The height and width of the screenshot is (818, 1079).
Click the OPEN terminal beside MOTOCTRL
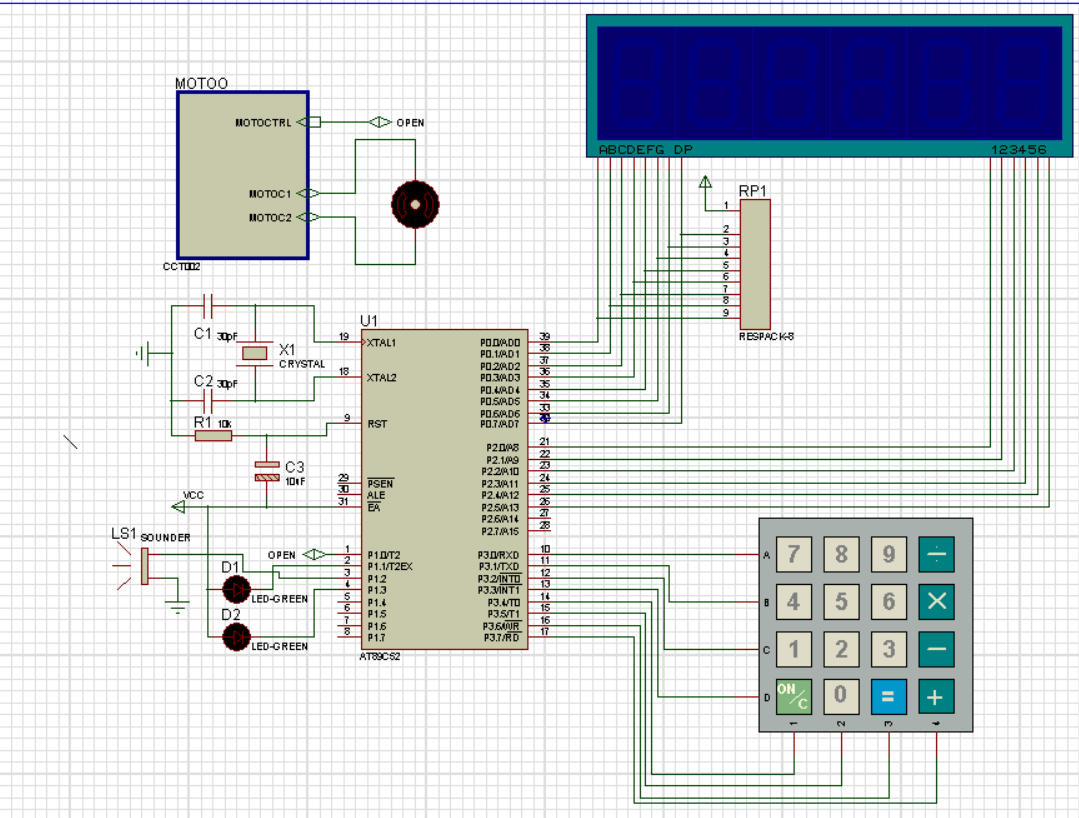tap(380, 122)
